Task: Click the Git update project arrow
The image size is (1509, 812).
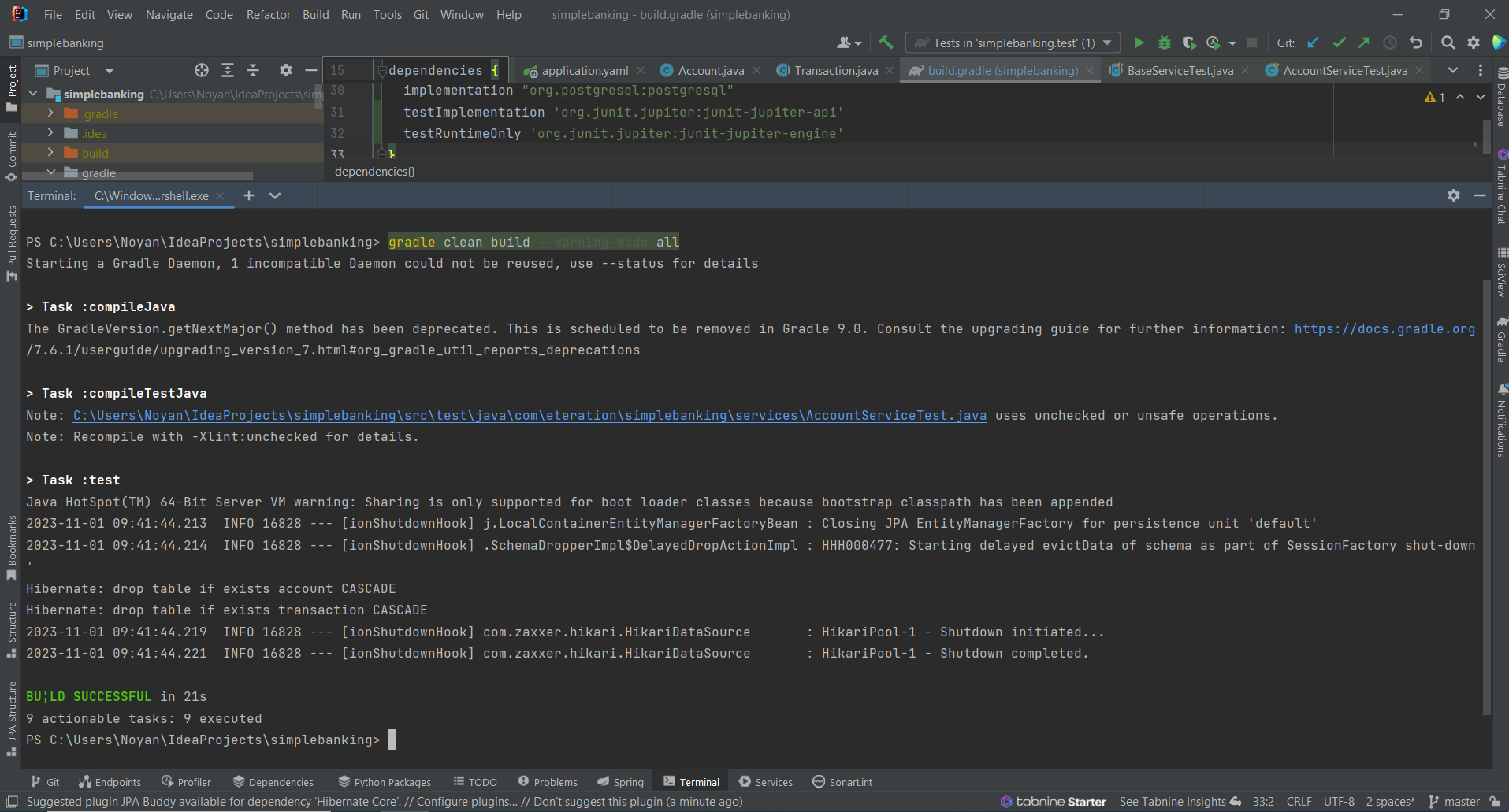Action: pyautogui.click(x=1313, y=43)
